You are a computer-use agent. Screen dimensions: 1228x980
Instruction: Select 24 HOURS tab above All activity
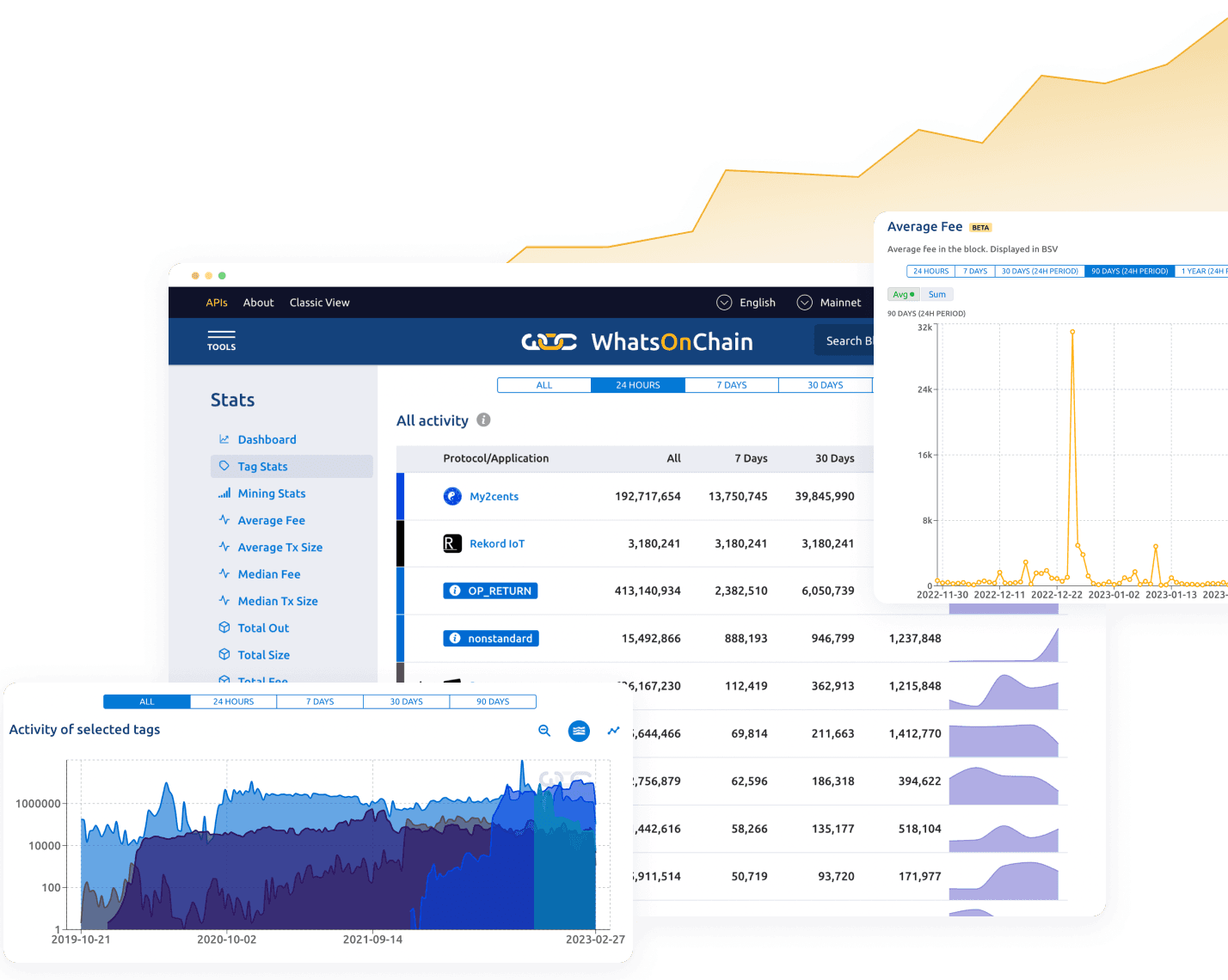click(638, 385)
